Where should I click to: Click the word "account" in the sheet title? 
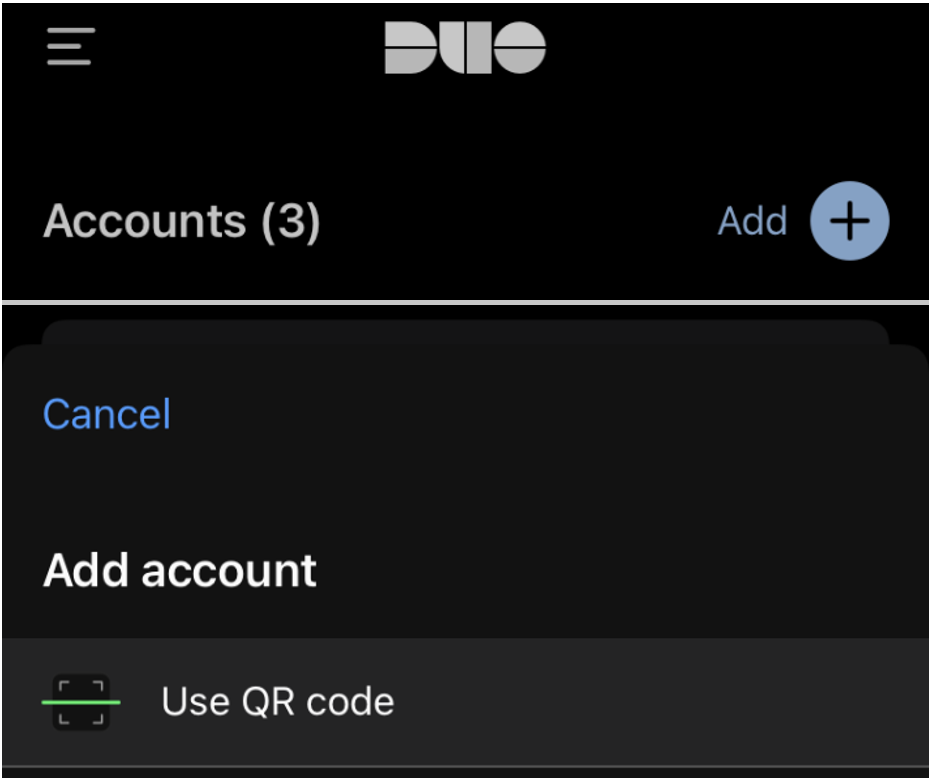pos(229,570)
